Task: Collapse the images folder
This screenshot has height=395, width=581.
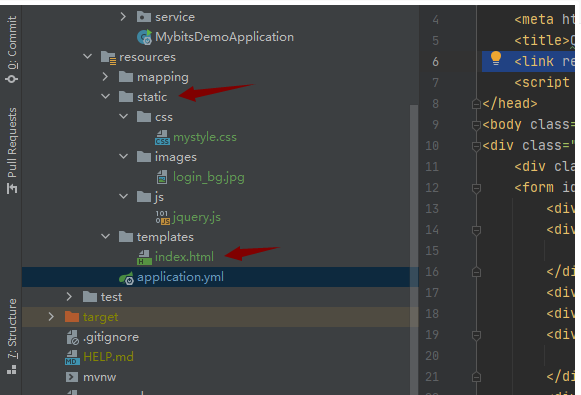Action: 123,157
